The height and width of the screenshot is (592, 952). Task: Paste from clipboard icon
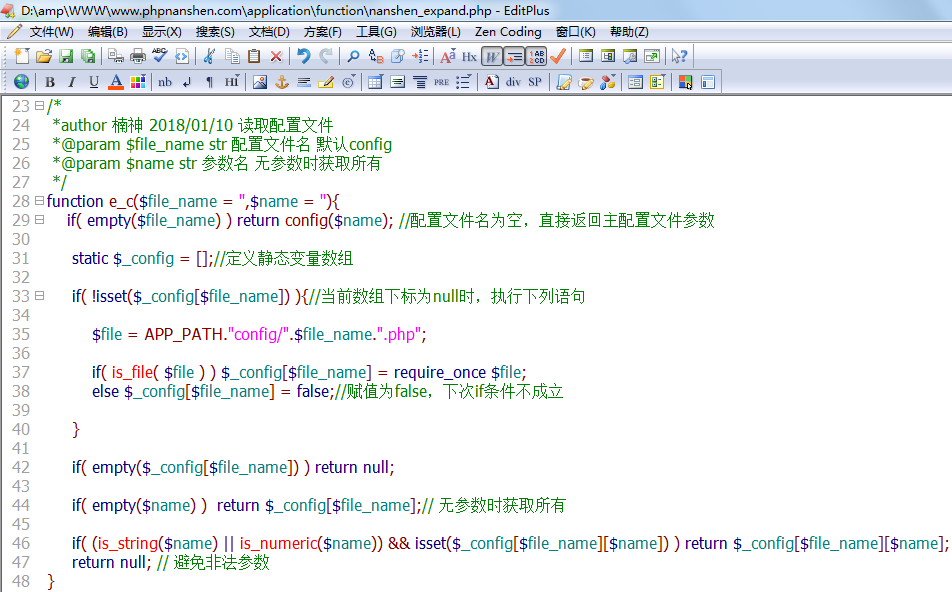[x=254, y=56]
